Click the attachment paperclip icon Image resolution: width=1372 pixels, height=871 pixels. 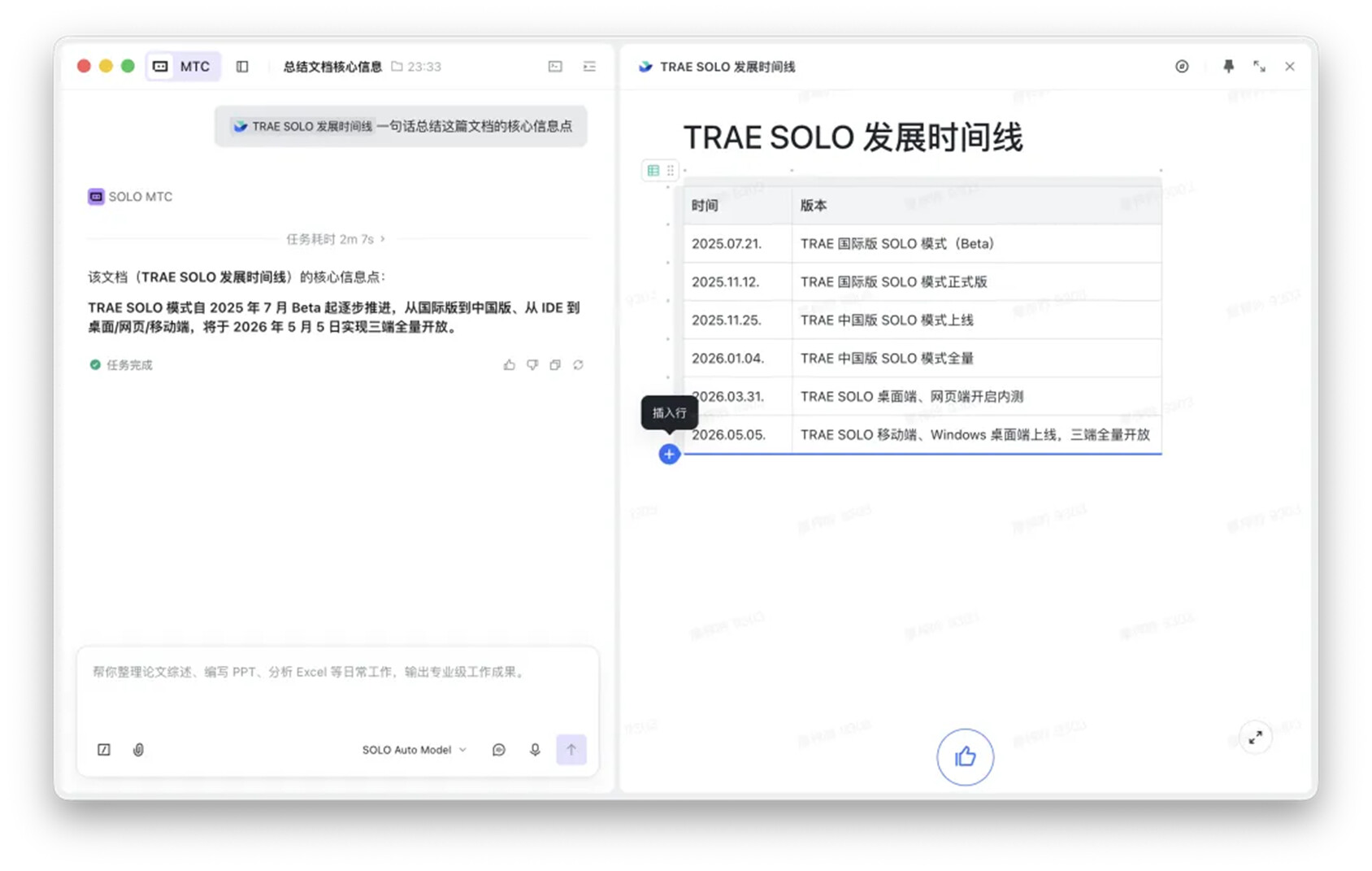138,750
